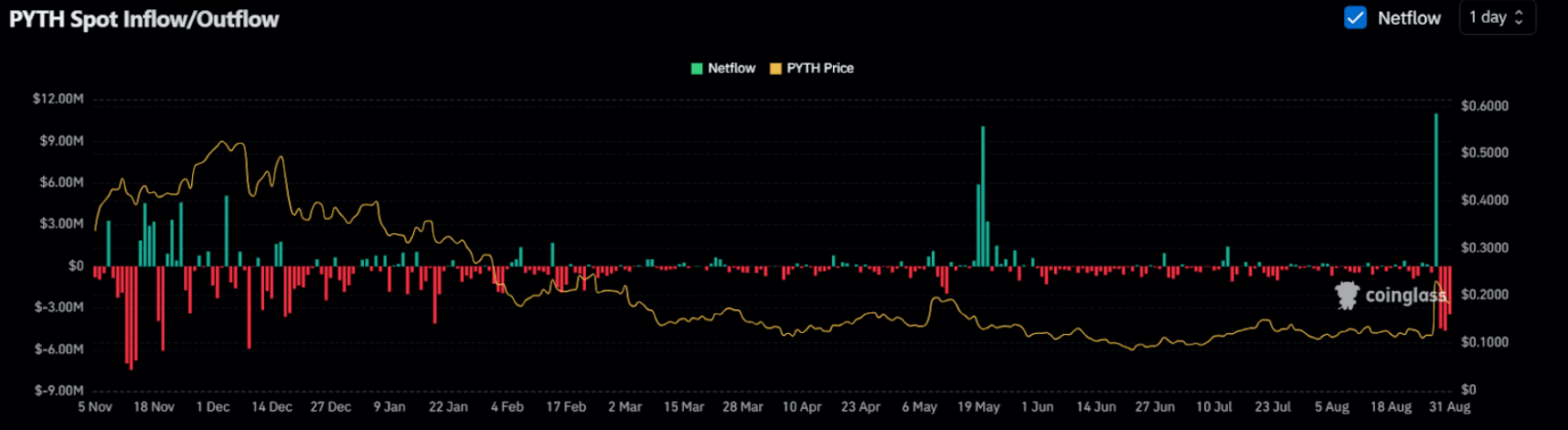Image resolution: width=1568 pixels, height=430 pixels.
Task: Open the 1 day interval dropdown
Action: [1497, 17]
